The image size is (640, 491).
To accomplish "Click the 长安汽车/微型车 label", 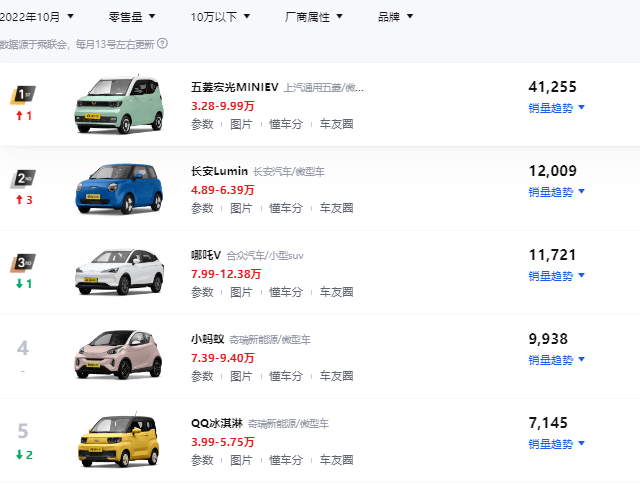I will (289, 172).
